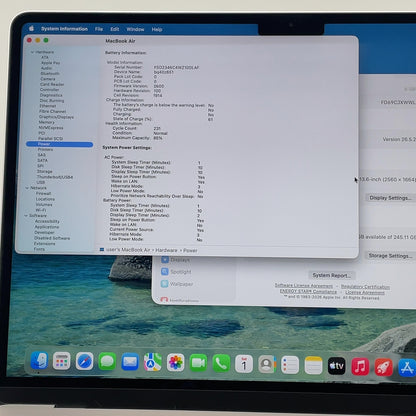Open the Notes app in Dock
Screen dimensions: 416x416
313,365
